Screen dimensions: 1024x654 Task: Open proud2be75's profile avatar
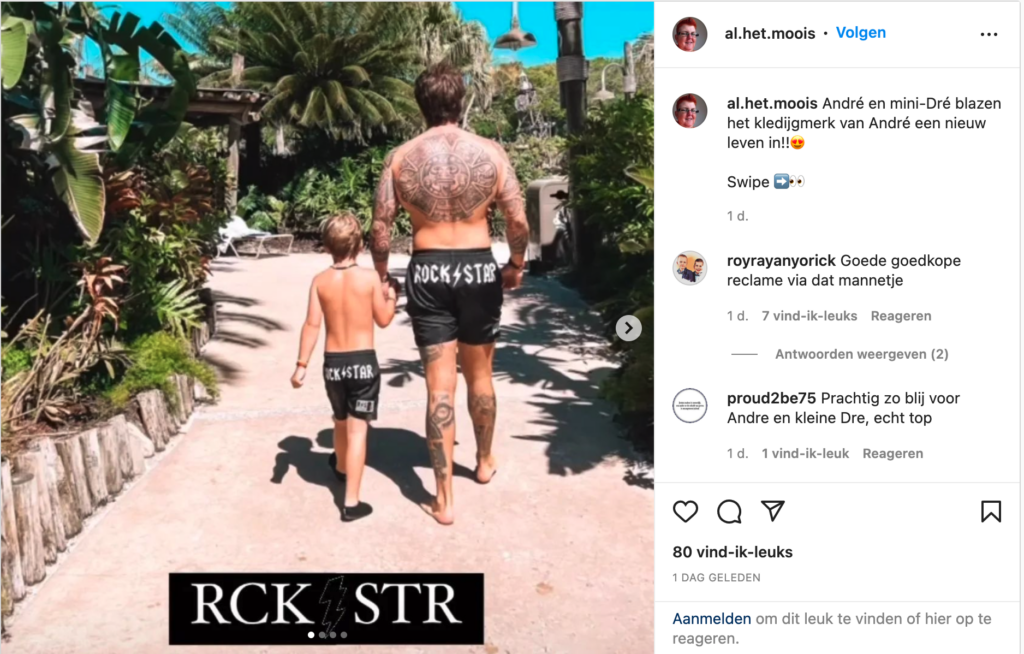click(690, 406)
